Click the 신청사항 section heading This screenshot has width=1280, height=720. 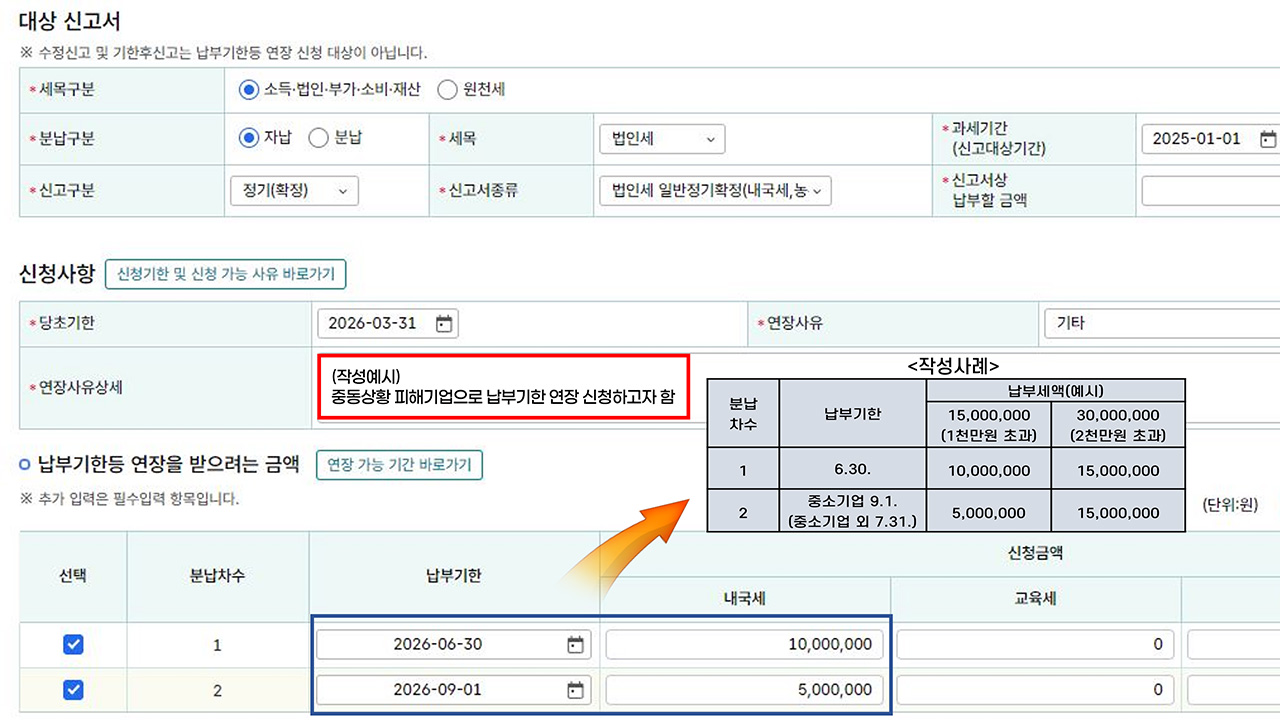pos(61,272)
